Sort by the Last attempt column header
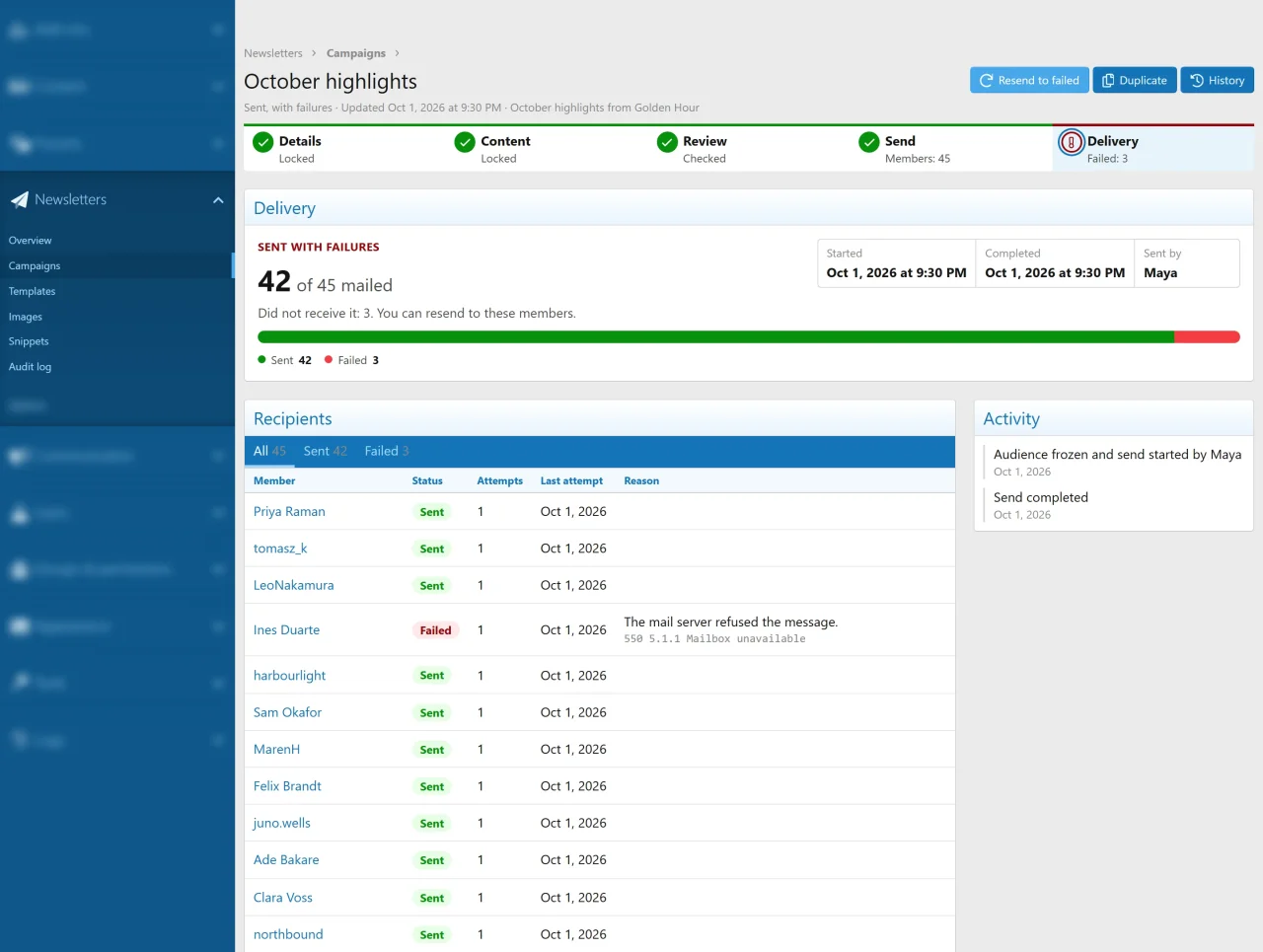This screenshot has width=1263, height=952. coord(571,481)
